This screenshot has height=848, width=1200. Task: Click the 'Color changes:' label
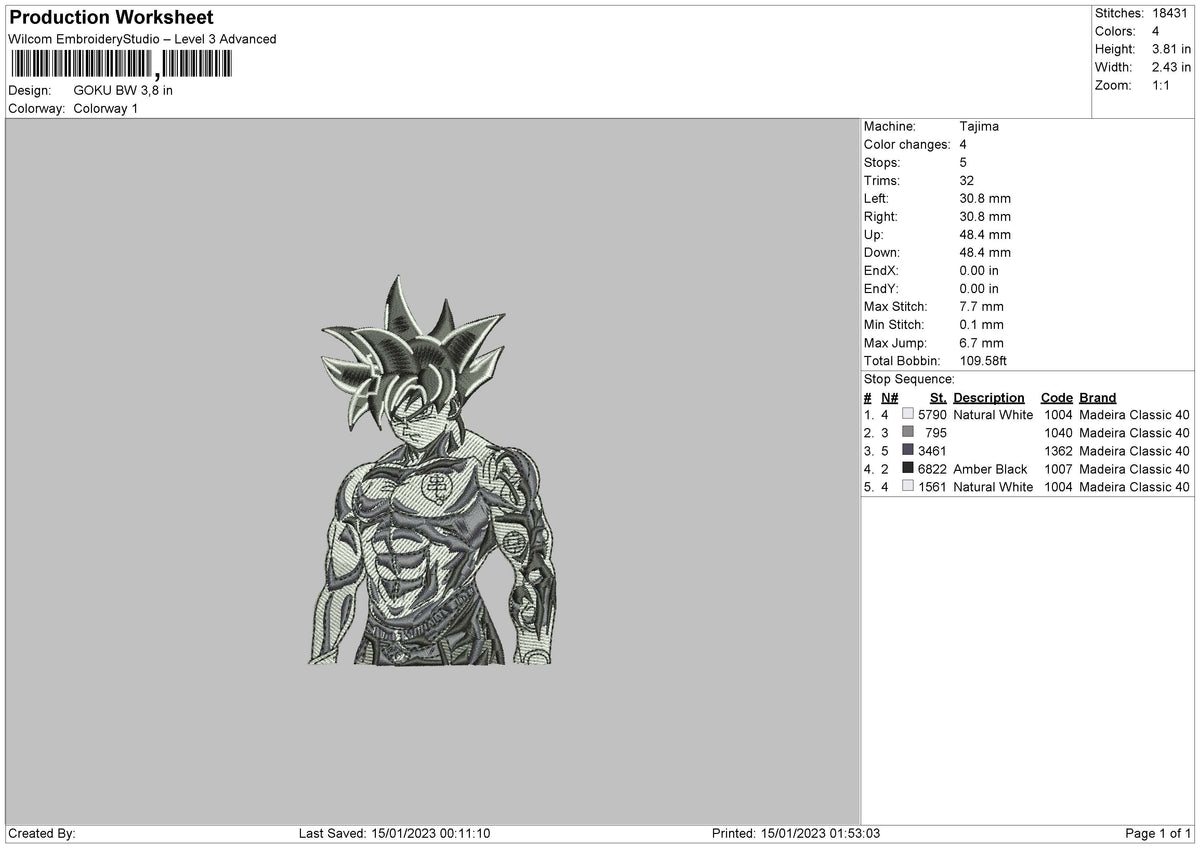coord(907,145)
